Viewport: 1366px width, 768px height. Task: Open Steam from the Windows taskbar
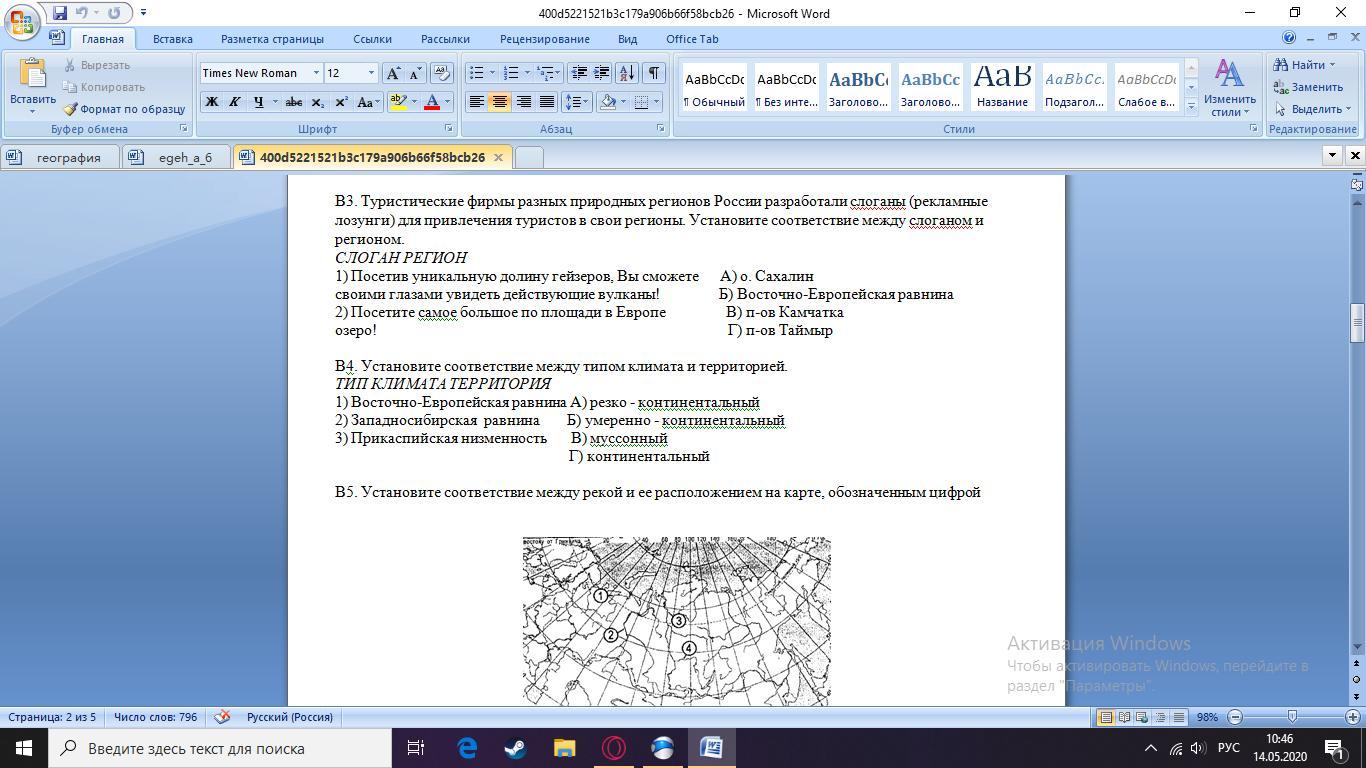click(x=515, y=748)
